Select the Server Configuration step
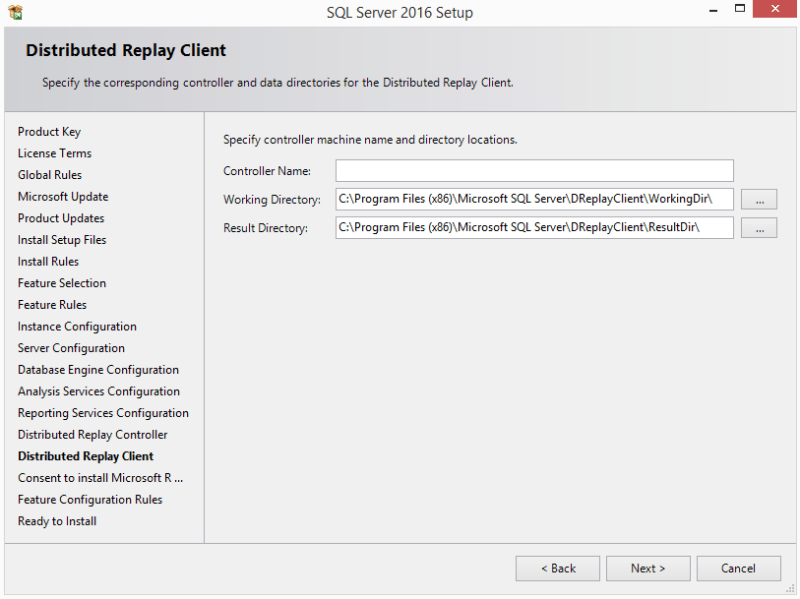This screenshot has width=800, height=599. pyautogui.click(x=71, y=348)
